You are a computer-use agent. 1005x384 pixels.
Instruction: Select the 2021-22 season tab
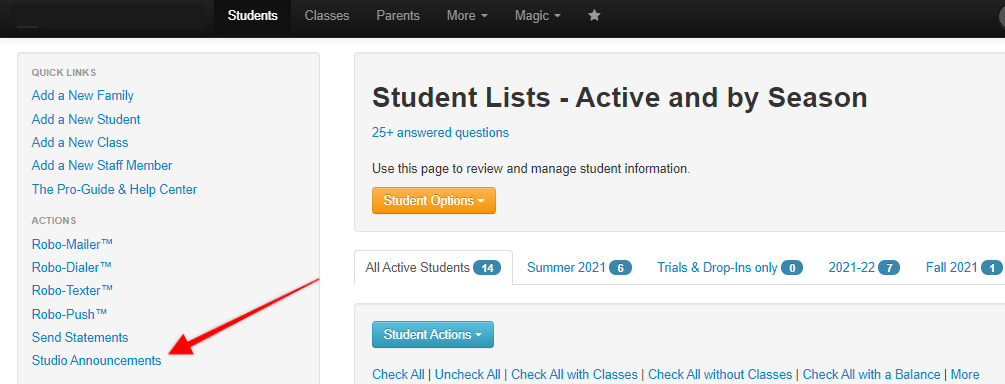click(x=864, y=267)
